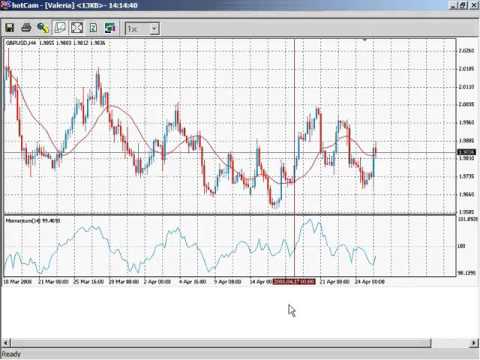Click the Ready status bar text
Screen dimensions: 480x360
pos(11,354)
